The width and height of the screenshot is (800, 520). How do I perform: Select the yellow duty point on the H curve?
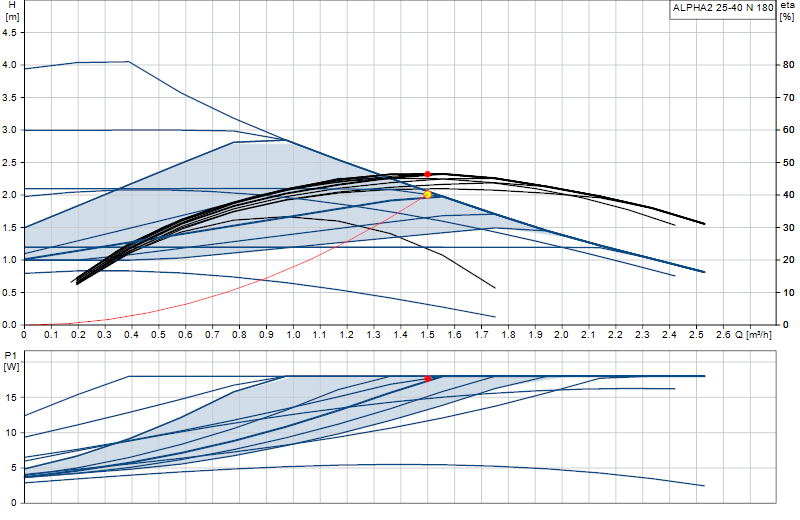click(428, 194)
